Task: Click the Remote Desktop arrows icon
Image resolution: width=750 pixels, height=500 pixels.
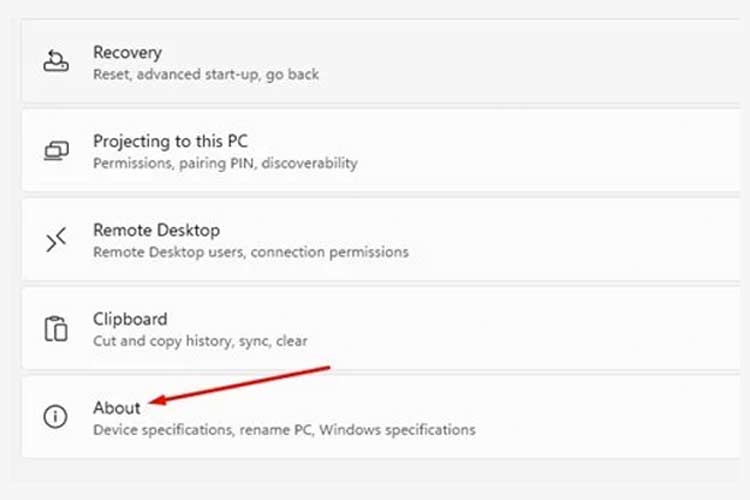Action: coord(56,240)
